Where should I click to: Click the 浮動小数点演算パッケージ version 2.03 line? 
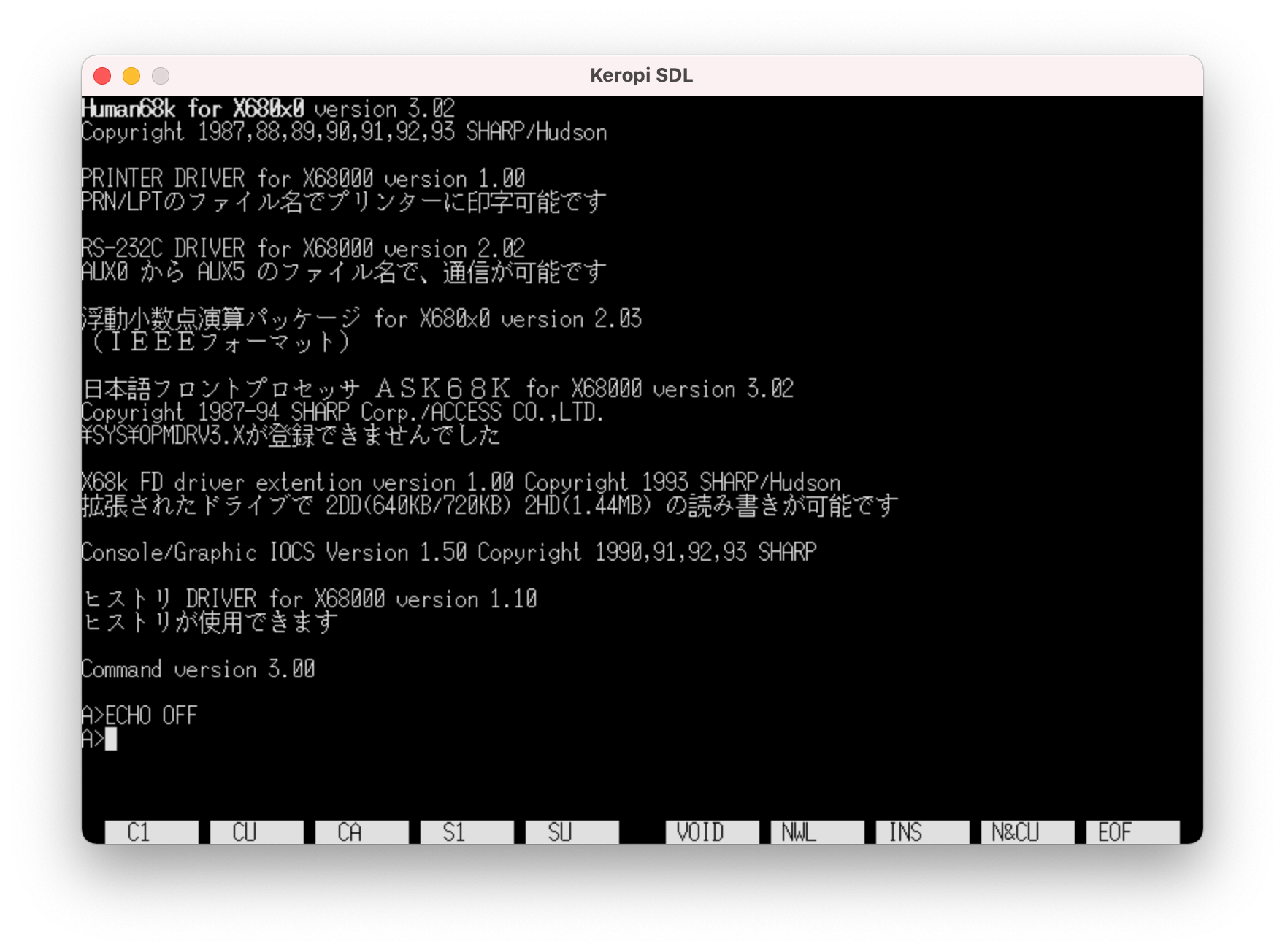click(361, 318)
